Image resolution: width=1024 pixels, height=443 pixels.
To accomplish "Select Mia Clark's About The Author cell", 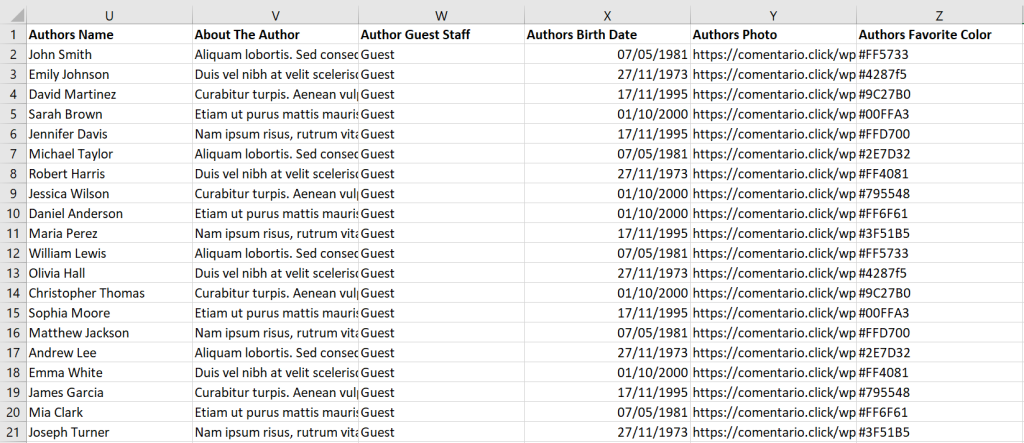I will pos(275,412).
